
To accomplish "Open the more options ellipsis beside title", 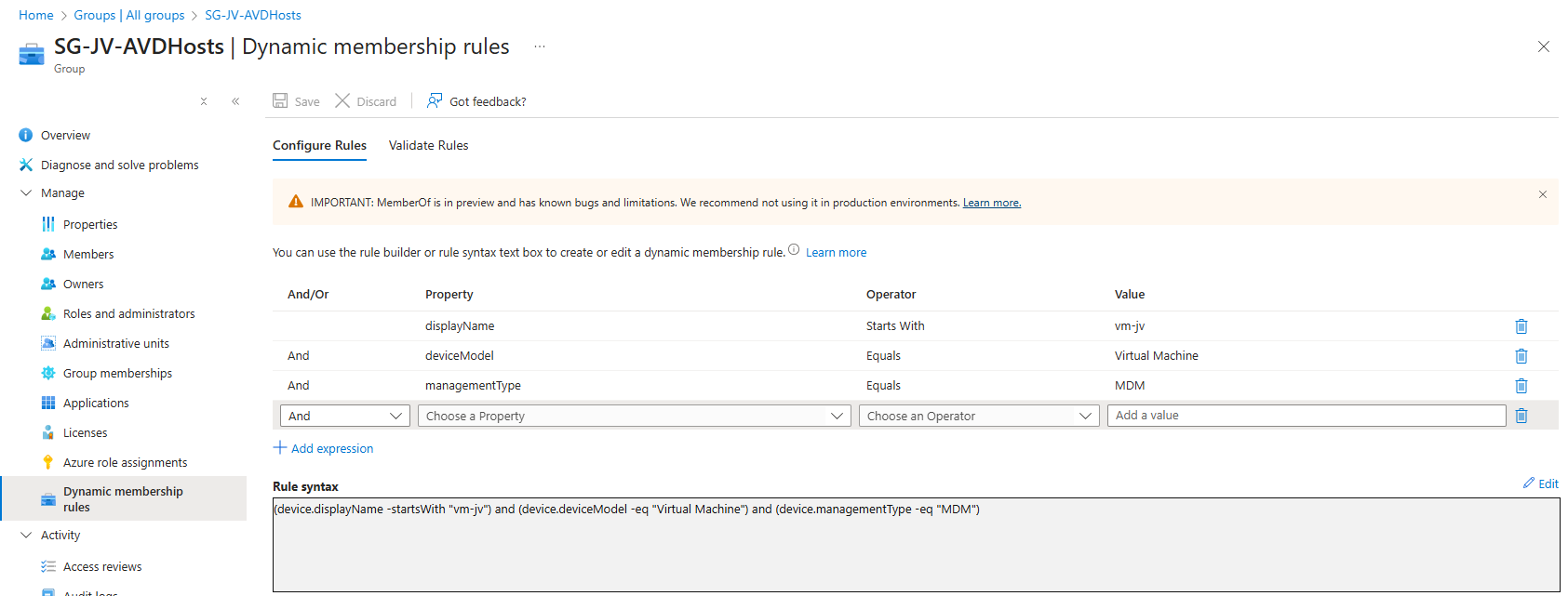I will click(540, 46).
